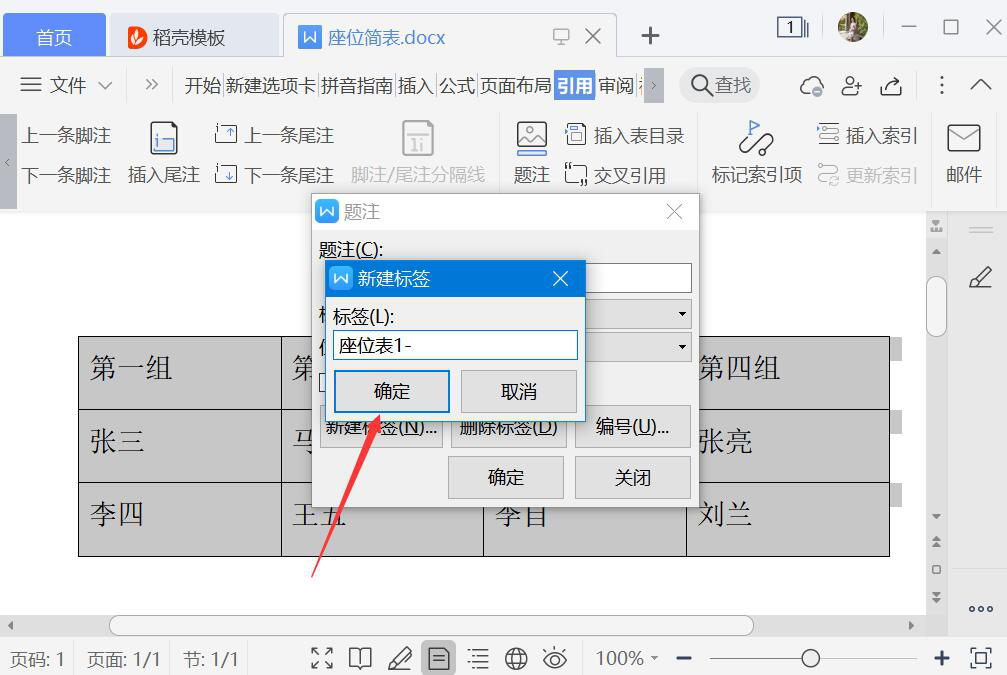This screenshot has width=1007, height=675.
Task: Go to 上一条尾注
Action: [274, 135]
